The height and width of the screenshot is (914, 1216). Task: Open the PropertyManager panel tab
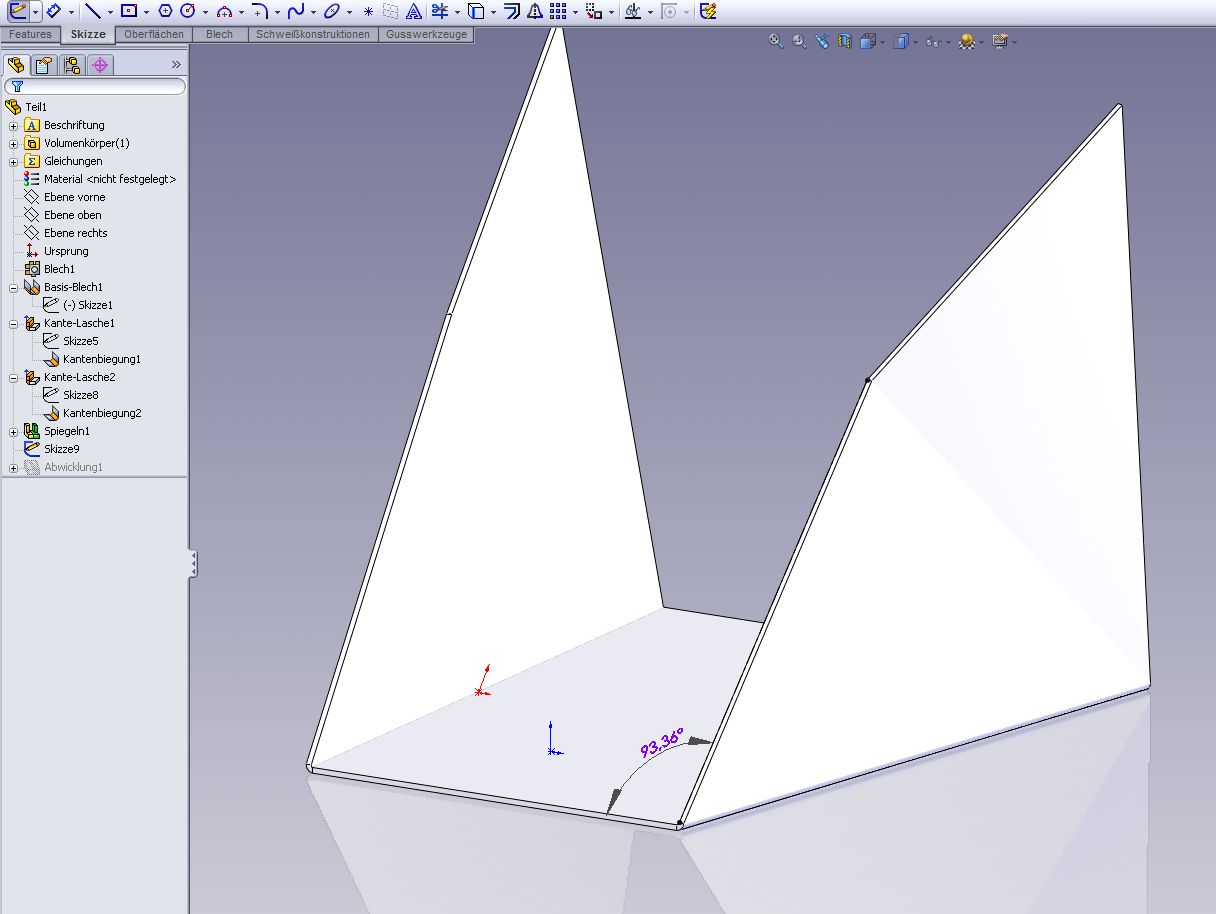(x=44, y=65)
